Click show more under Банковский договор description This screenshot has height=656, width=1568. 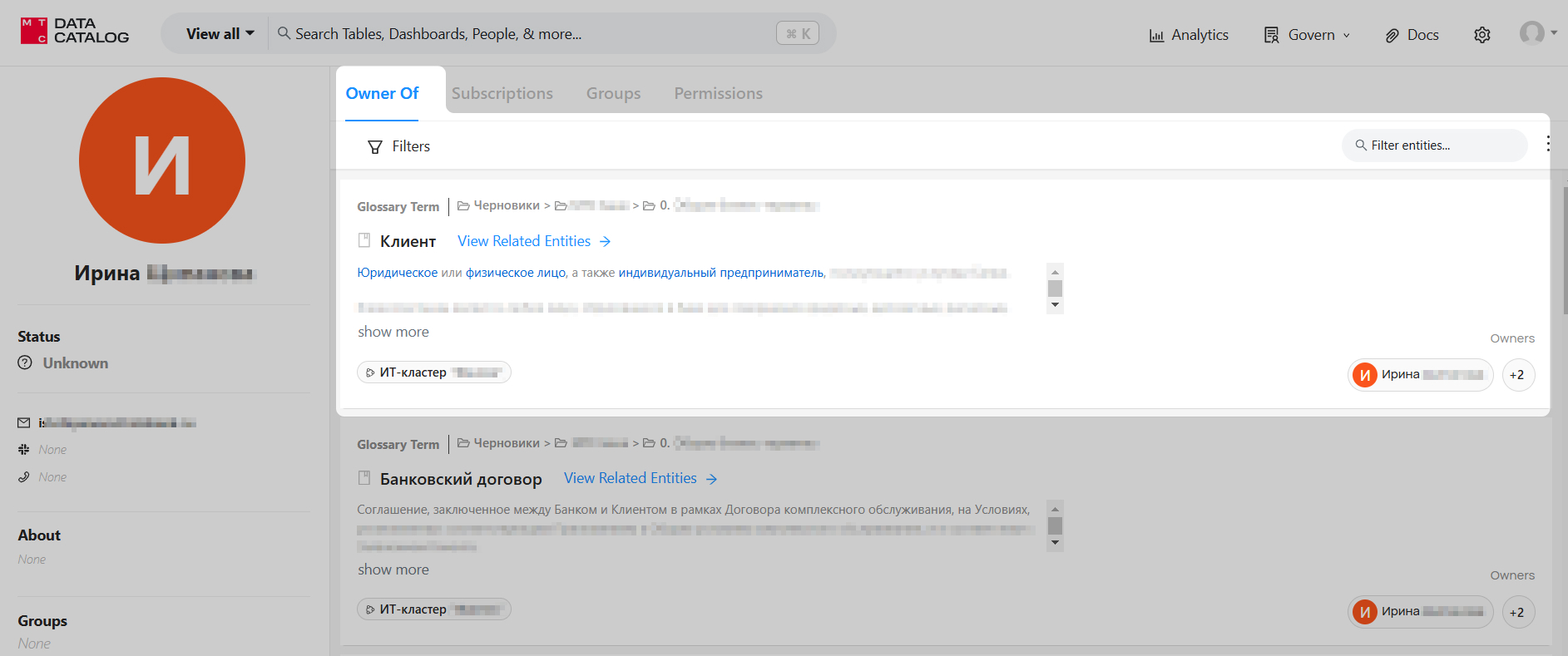point(393,570)
